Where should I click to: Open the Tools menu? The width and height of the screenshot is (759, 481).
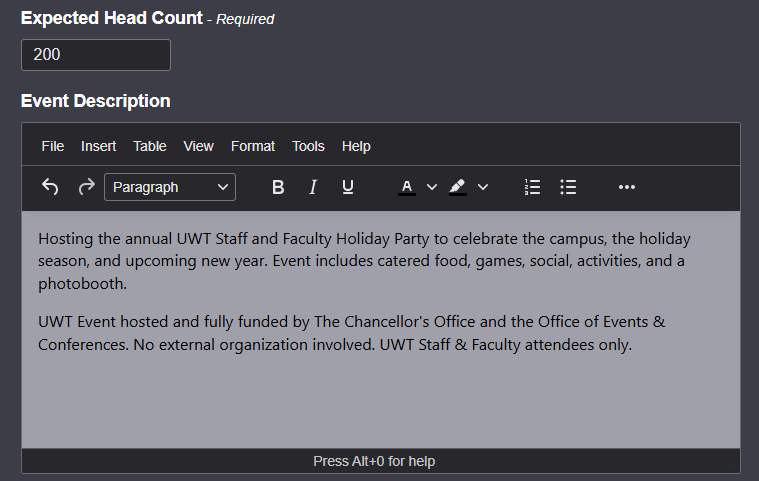coord(308,146)
